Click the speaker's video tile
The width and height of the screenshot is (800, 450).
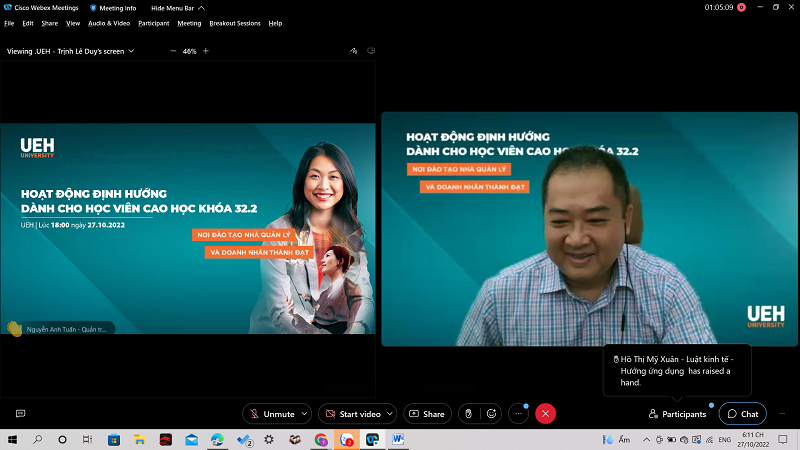pyautogui.click(x=589, y=229)
